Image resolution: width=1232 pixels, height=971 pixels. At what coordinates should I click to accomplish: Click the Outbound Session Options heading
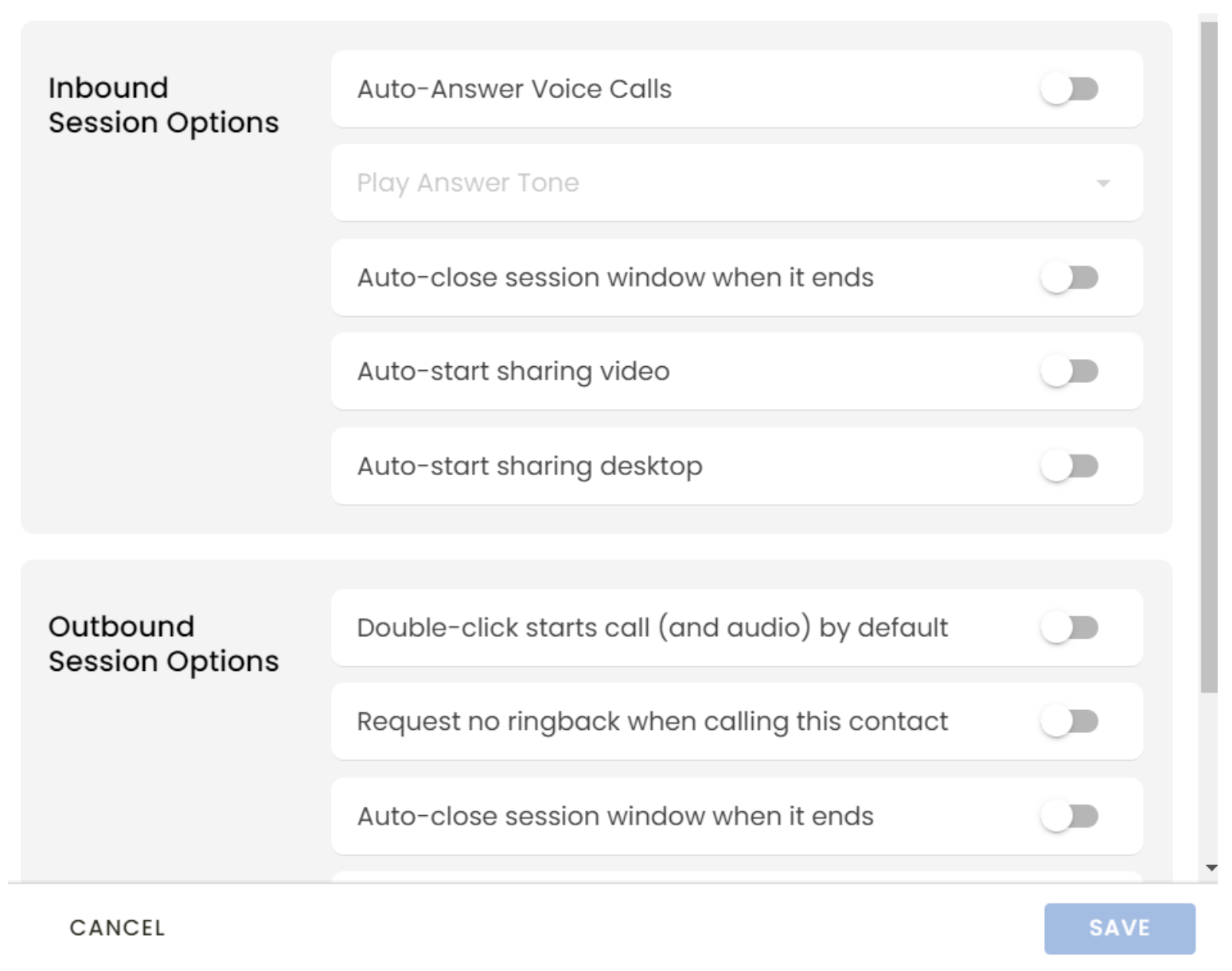[x=163, y=644]
